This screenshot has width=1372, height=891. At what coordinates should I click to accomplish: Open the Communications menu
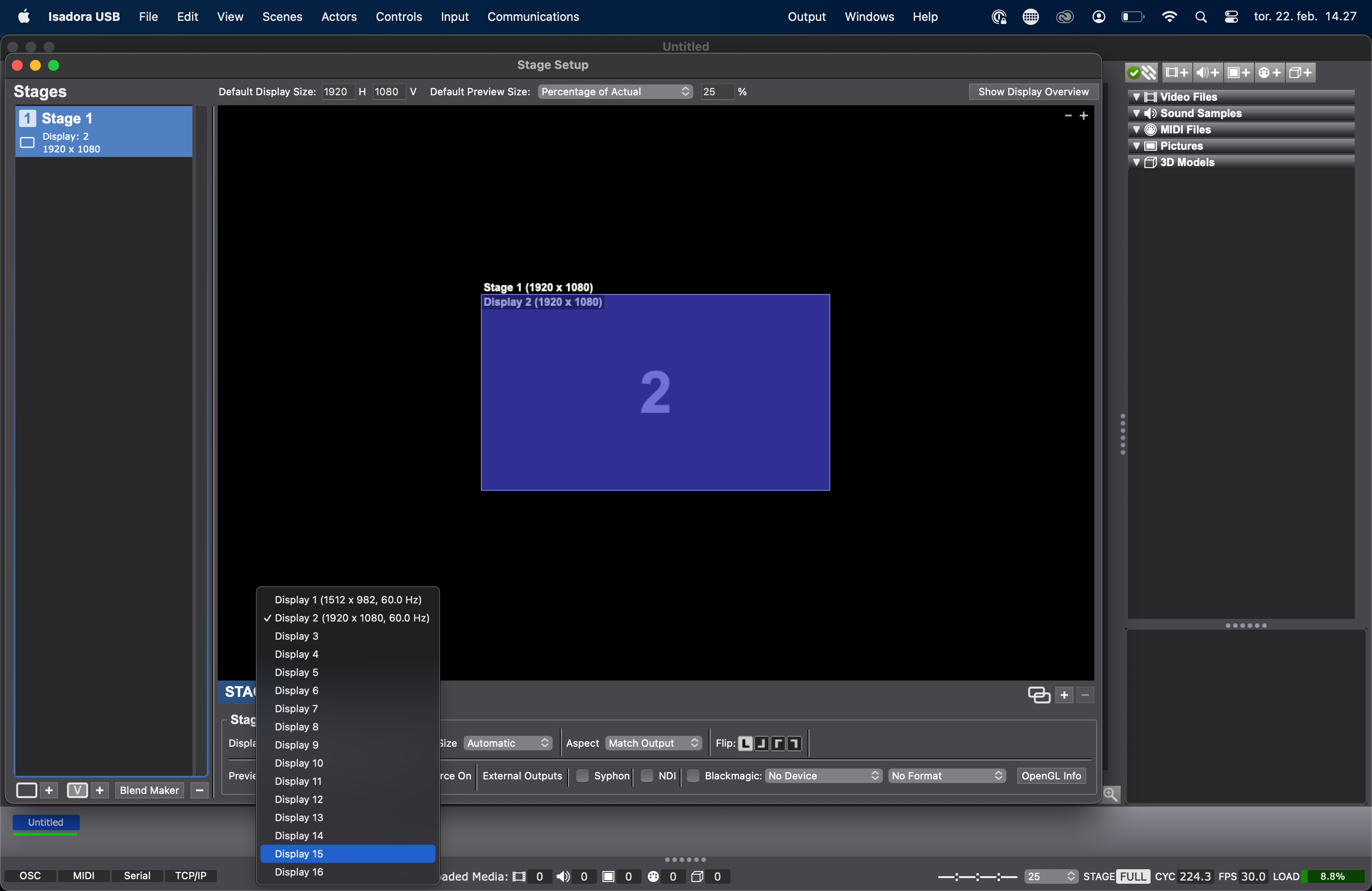point(533,17)
